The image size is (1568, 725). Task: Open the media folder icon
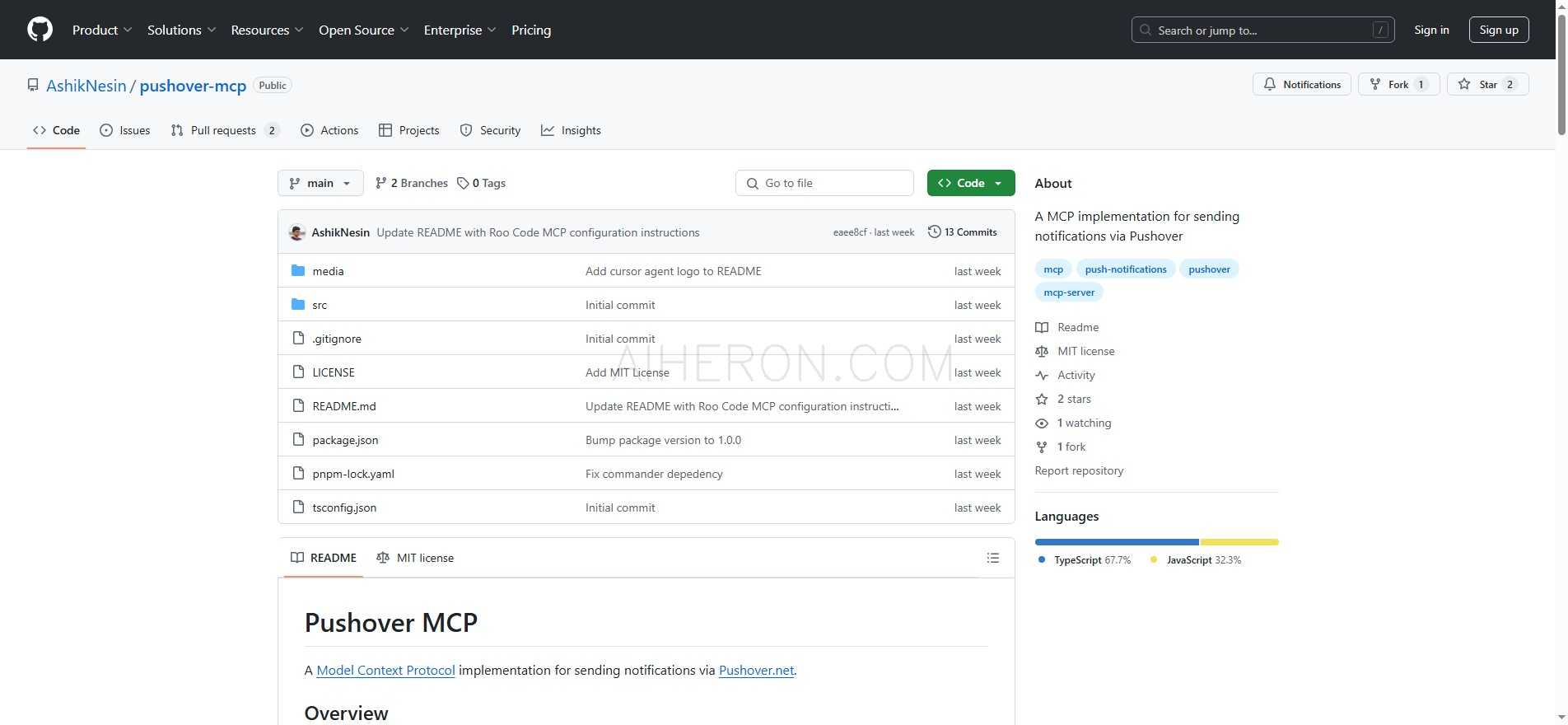point(298,270)
